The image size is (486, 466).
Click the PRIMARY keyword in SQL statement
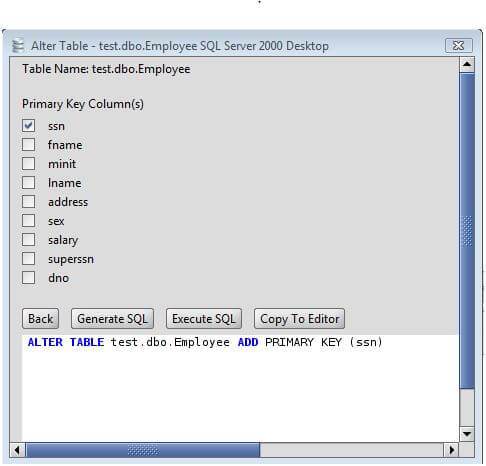[x=289, y=342]
